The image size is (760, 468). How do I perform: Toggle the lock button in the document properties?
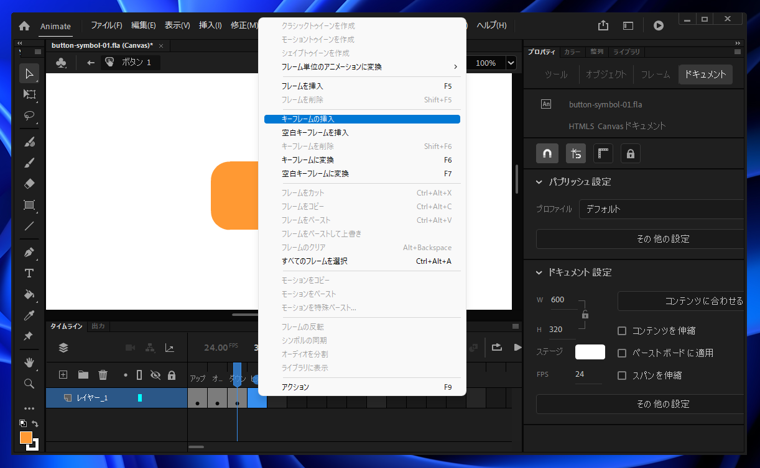630,154
